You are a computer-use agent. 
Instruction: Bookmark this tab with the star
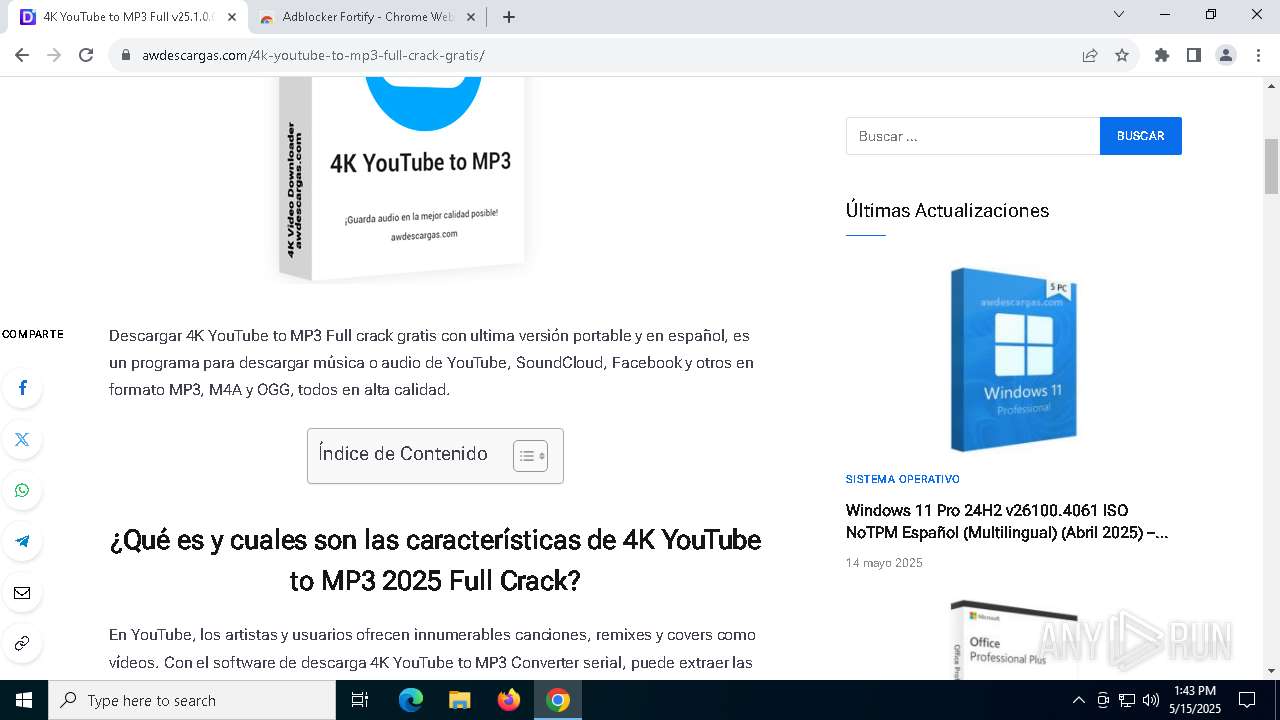[x=1122, y=55]
